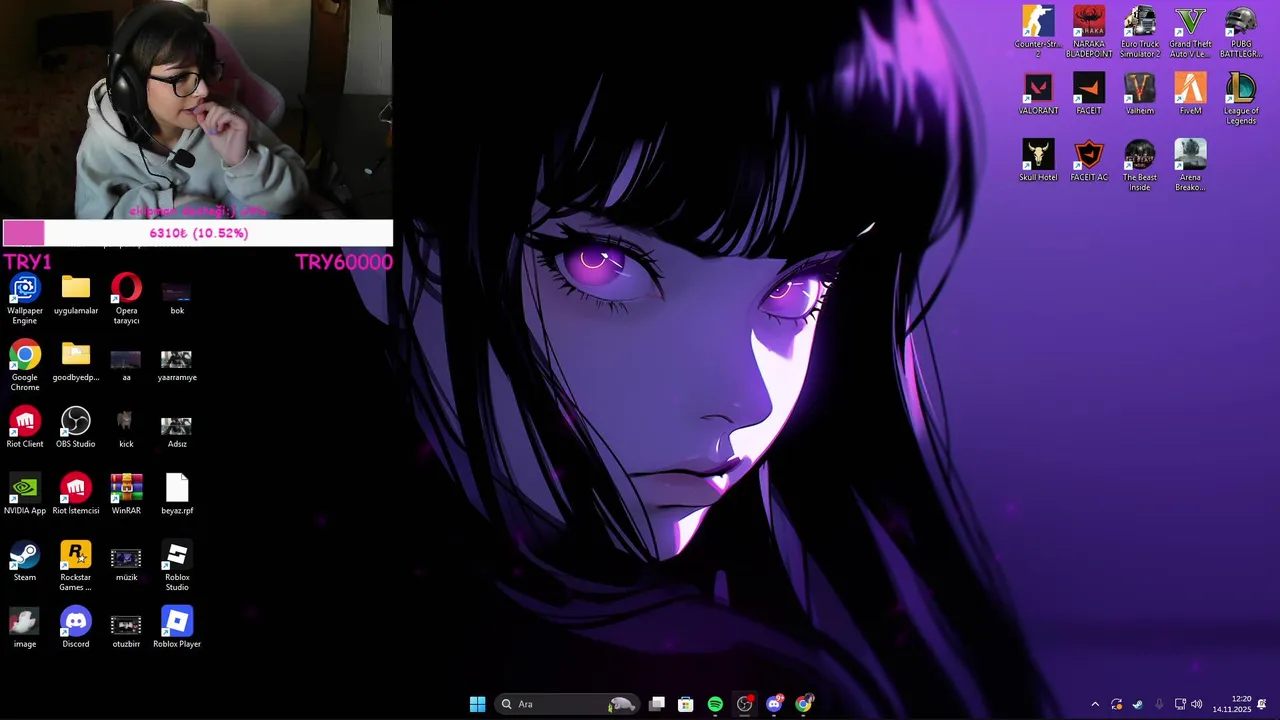The width and height of the screenshot is (1280, 720).
Task: Switch to Discord on taskbar
Action: 774,704
